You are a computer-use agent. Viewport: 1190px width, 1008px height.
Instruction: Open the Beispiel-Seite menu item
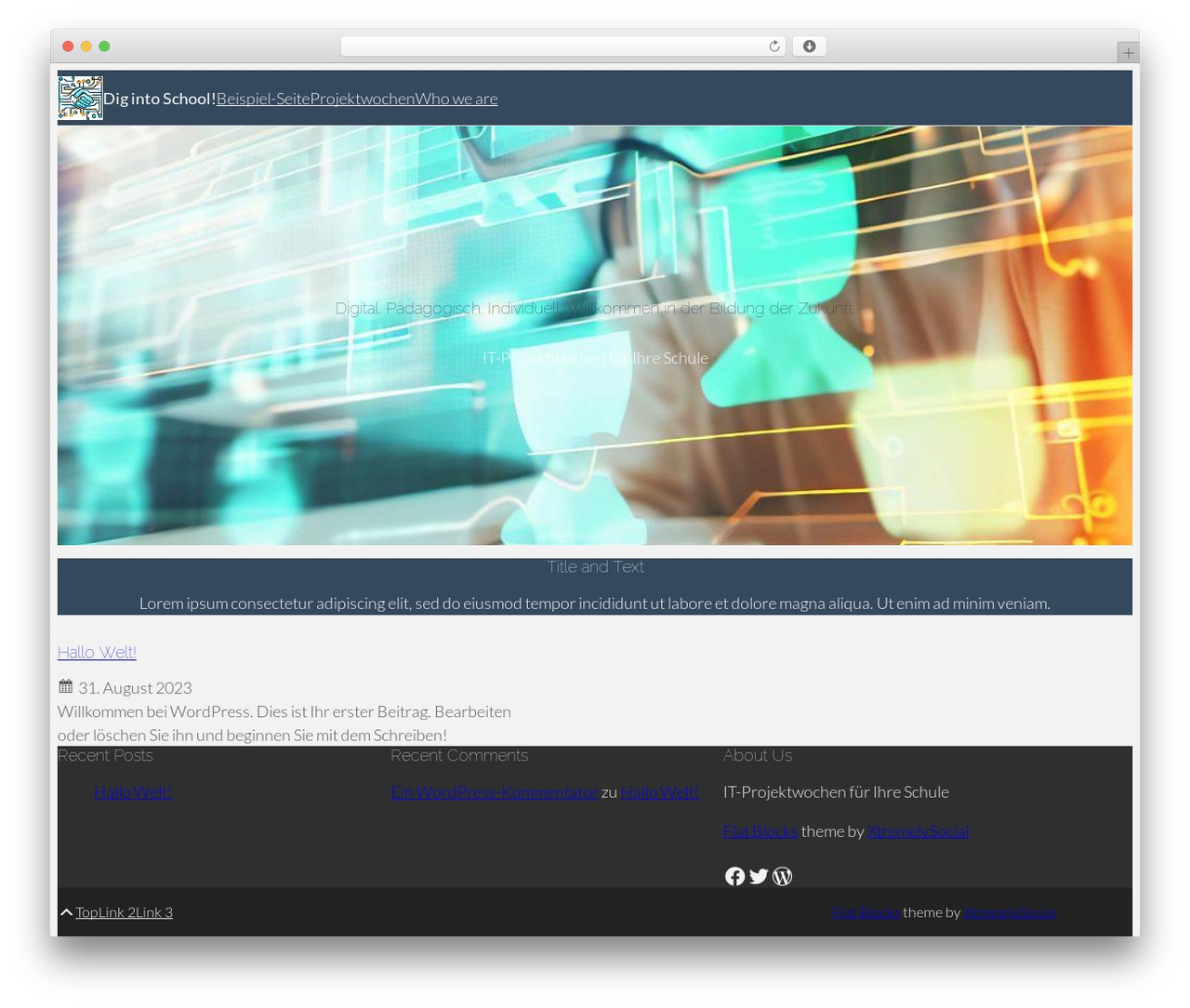coord(263,99)
